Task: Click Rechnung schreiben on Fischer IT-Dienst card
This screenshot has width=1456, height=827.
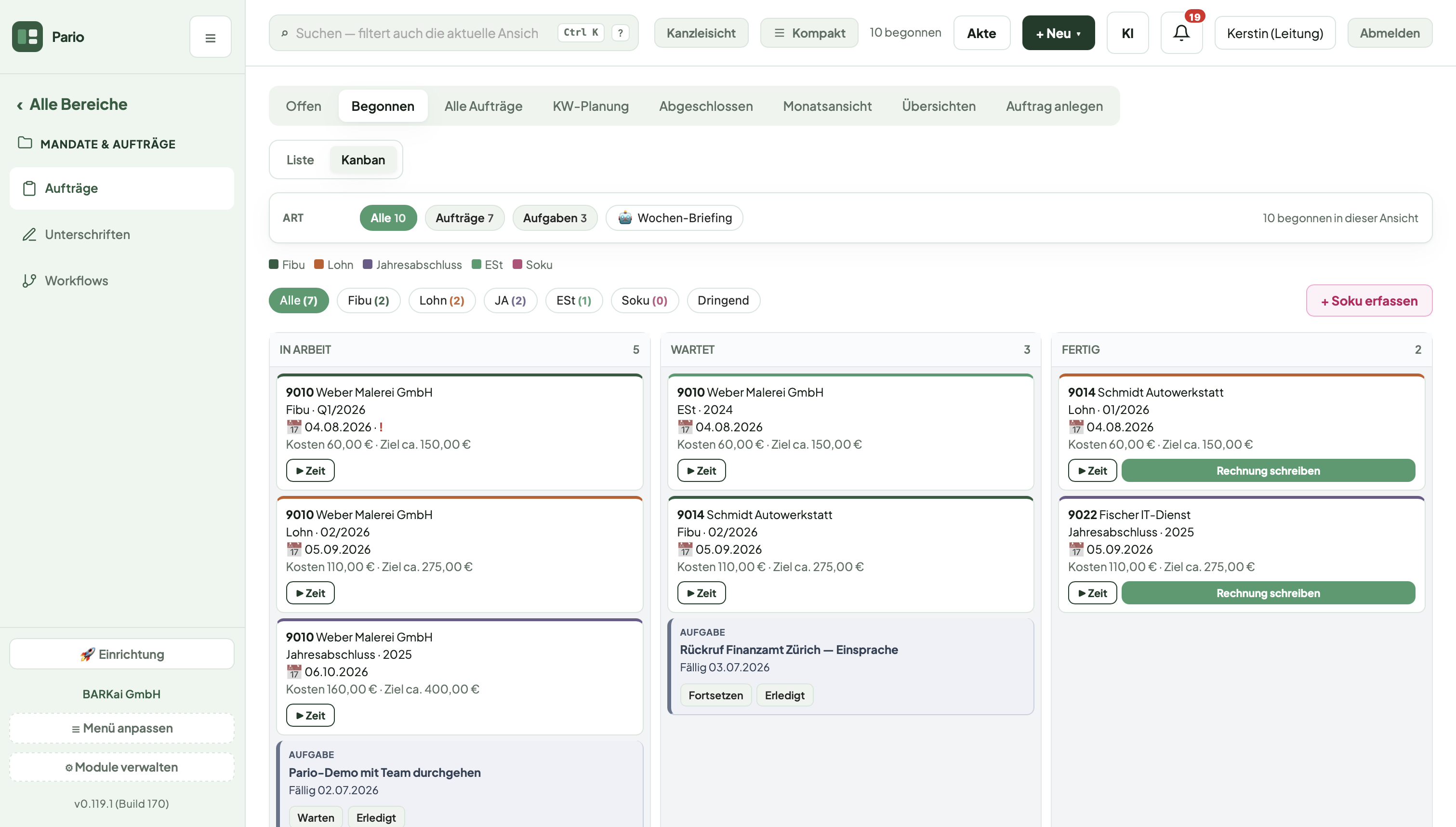Action: (x=1268, y=593)
